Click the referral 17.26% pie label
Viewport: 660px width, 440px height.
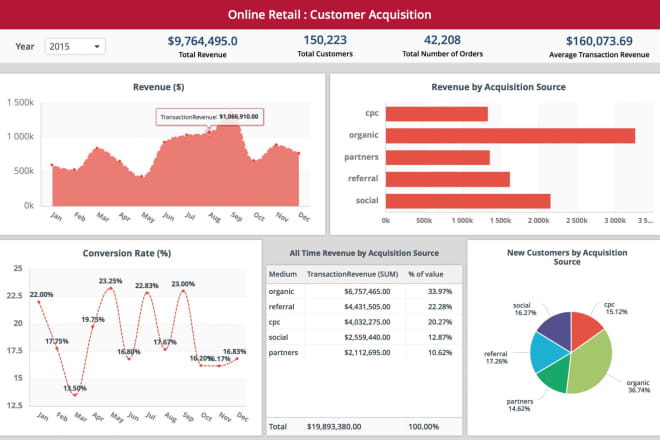496,357
